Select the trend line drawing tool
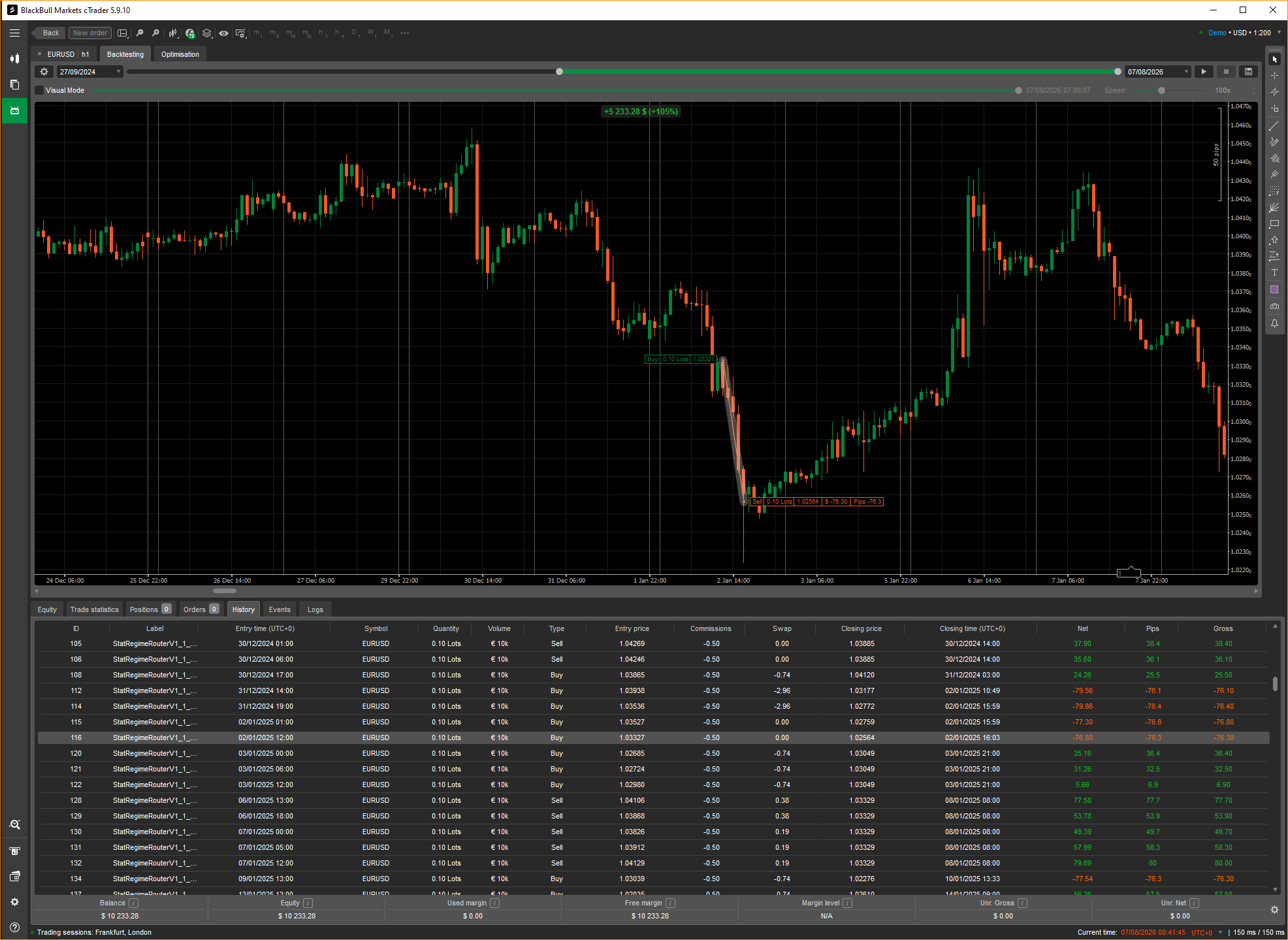This screenshot has width=1288, height=940. click(1274, 125)
